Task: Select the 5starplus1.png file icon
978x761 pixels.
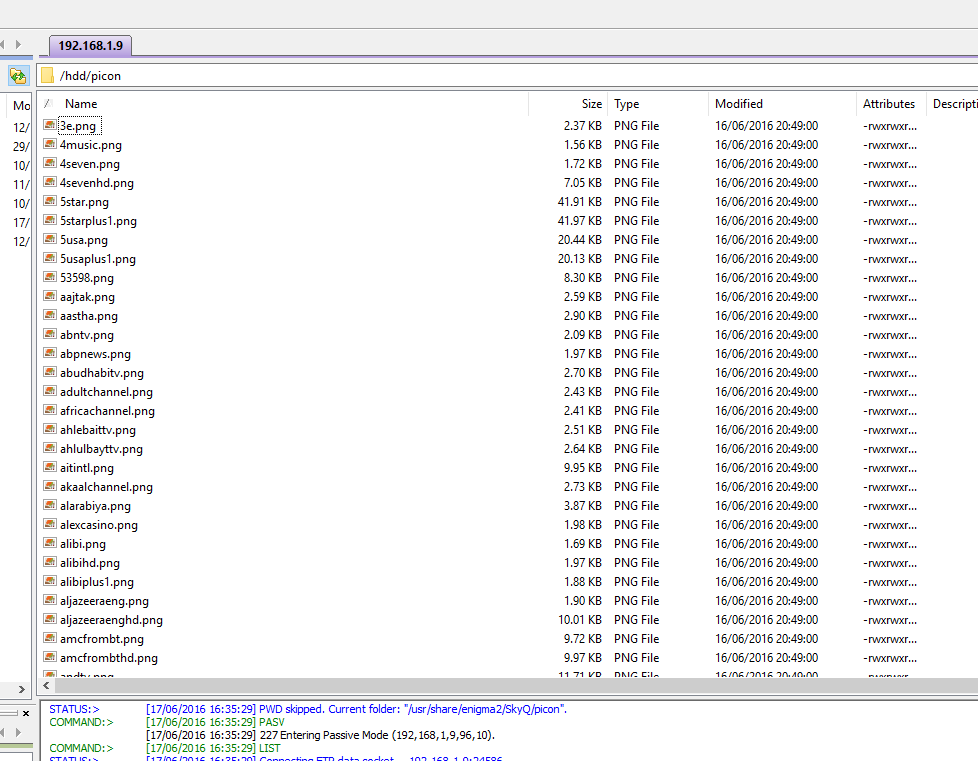Action: click(x=50, y=220)
